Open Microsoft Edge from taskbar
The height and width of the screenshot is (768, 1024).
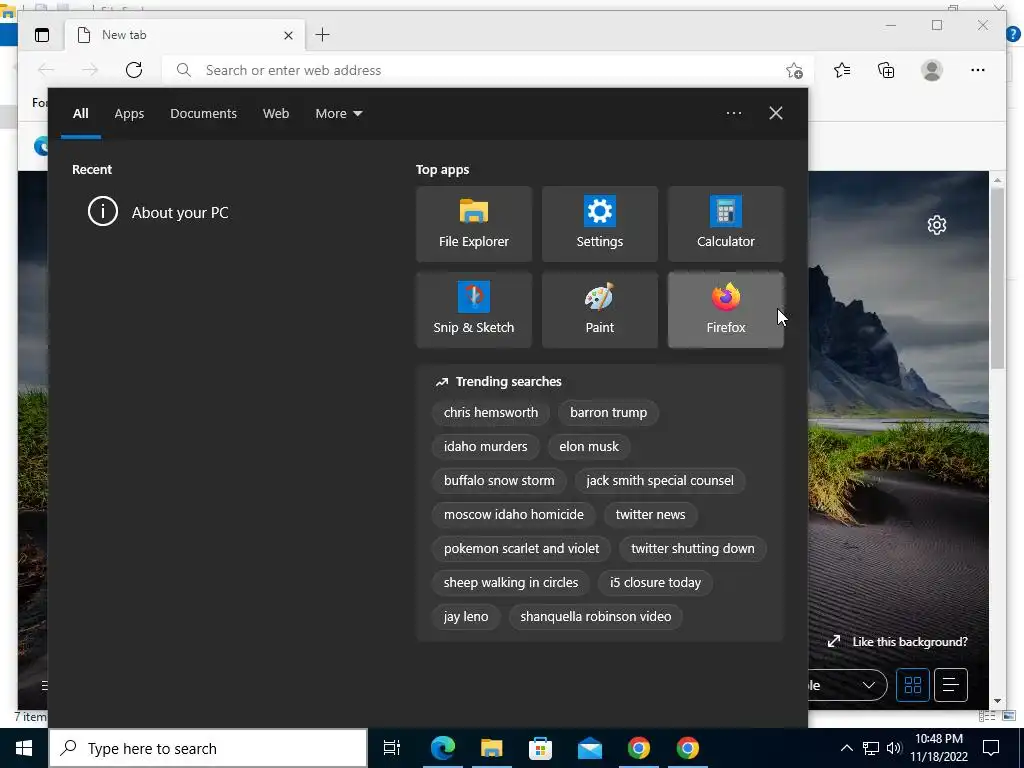[442, 748]
